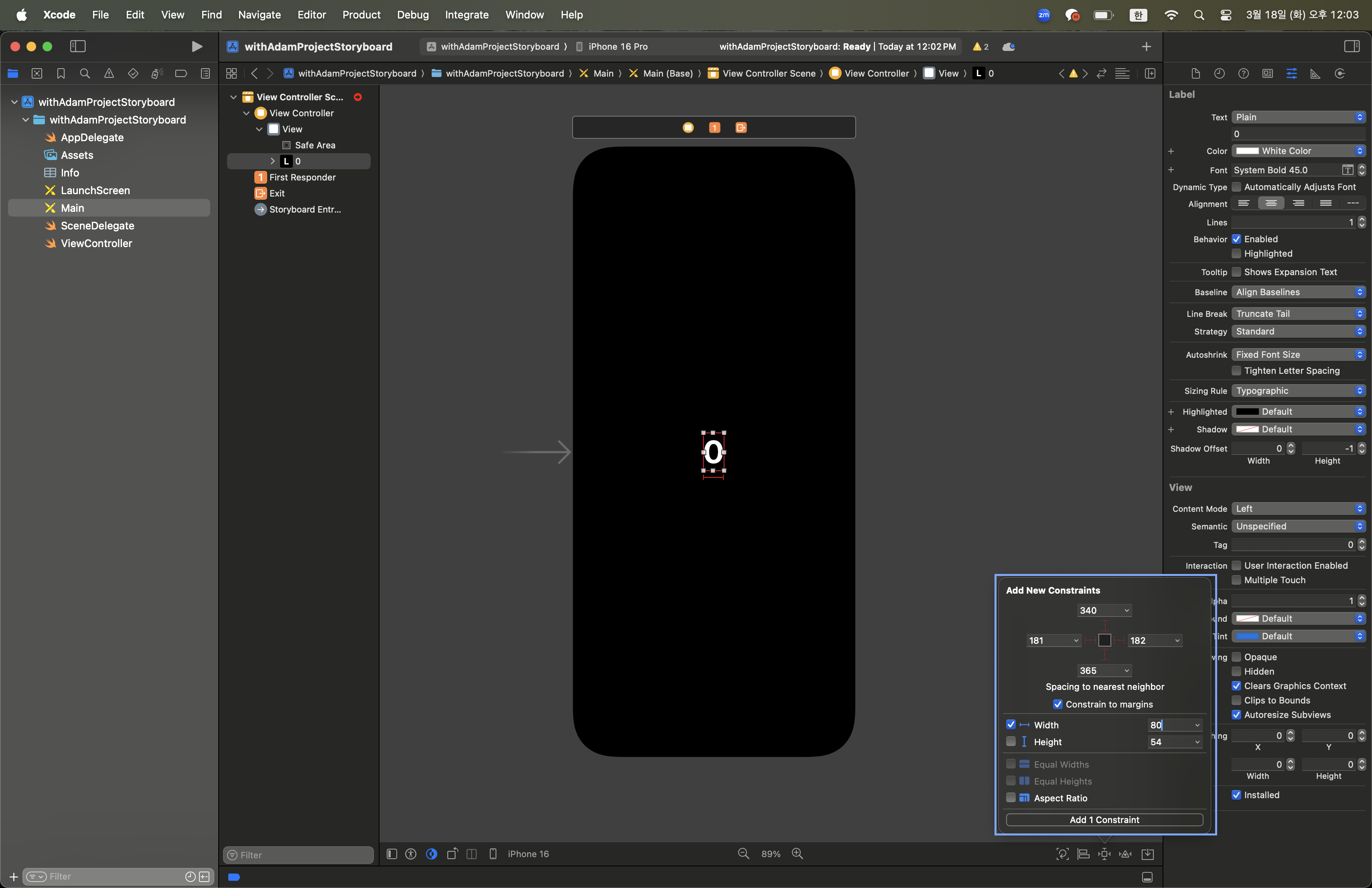Open the History inspector clock icon
The image size is (1372, 888).
click(1219, 73)
